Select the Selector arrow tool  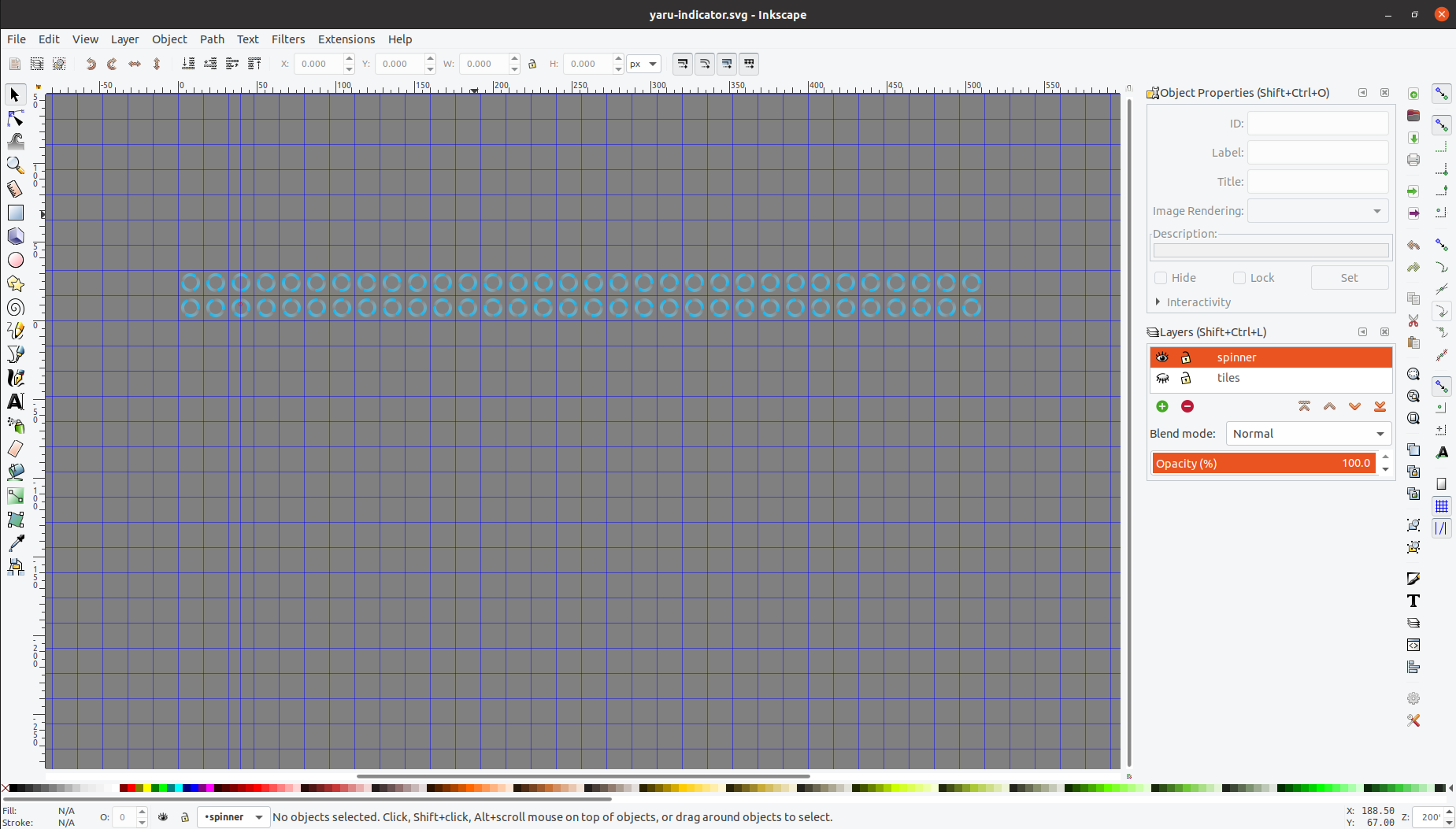(15, 94)
